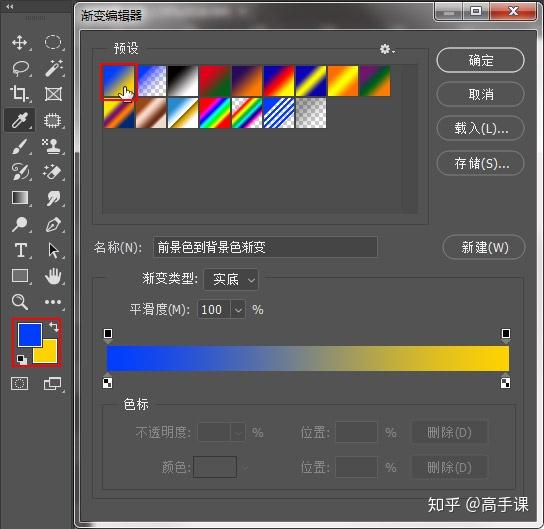The width and height of the screenshot is (544, 529).
Task: Select the Frame tool
Action: [x=53, y=94]
